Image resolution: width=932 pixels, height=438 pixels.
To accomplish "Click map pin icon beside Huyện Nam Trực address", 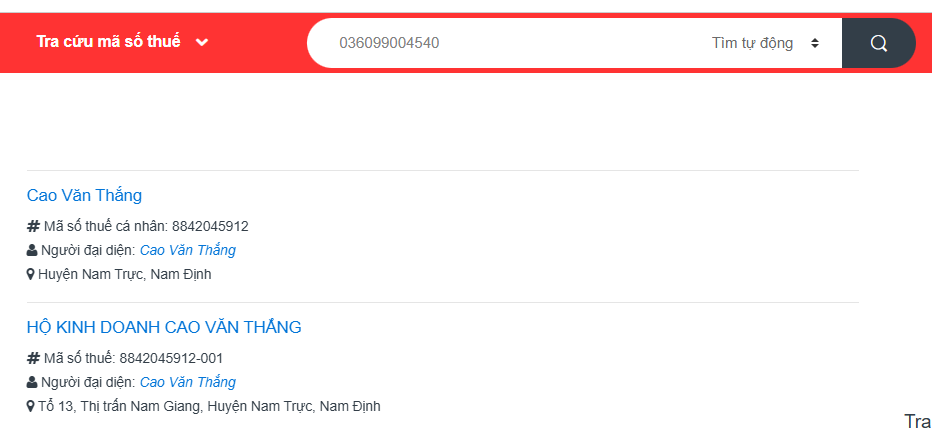I will (31, 274).
